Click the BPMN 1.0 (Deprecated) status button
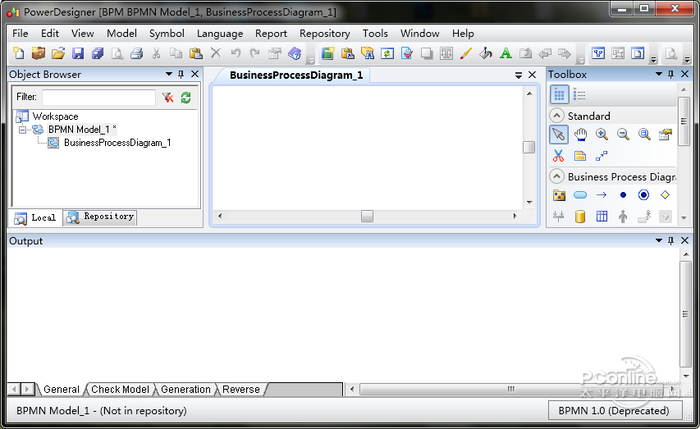Image resolution: width=700 pixels, height=429 pixels. point(614,410)
